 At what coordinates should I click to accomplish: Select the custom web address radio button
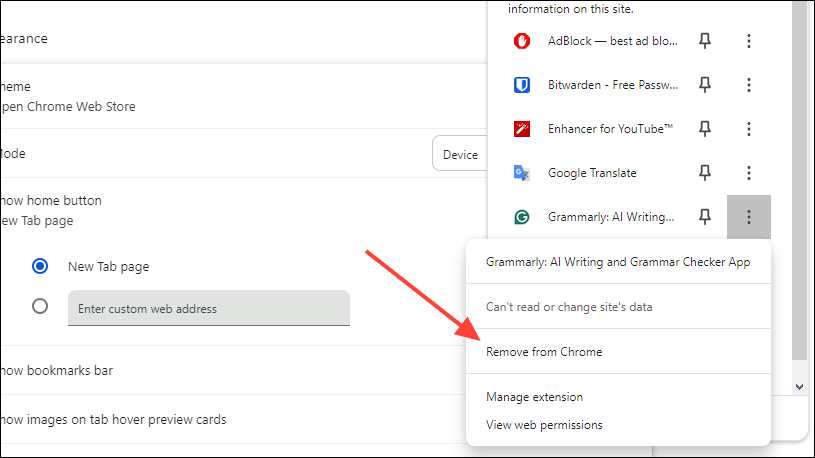point(40,306)
